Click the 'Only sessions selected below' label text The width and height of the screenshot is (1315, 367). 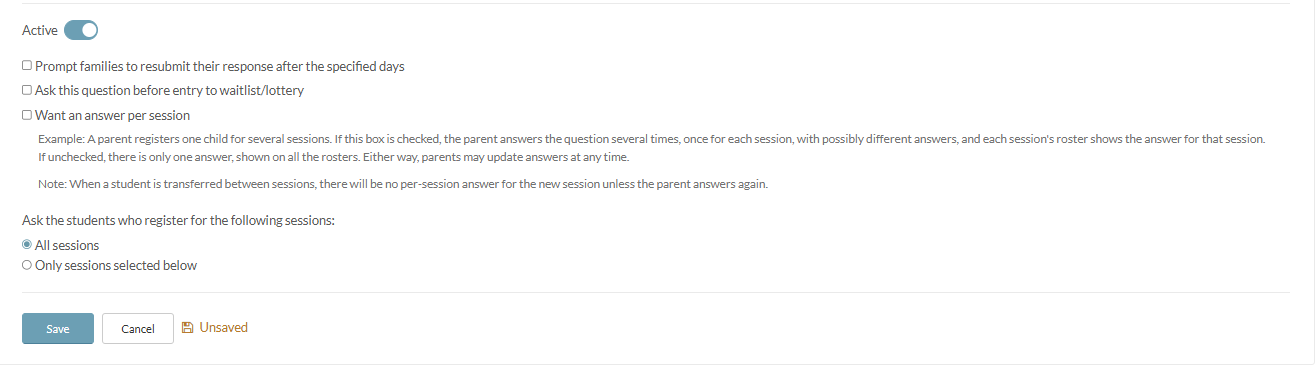click(x=116, y=266)
